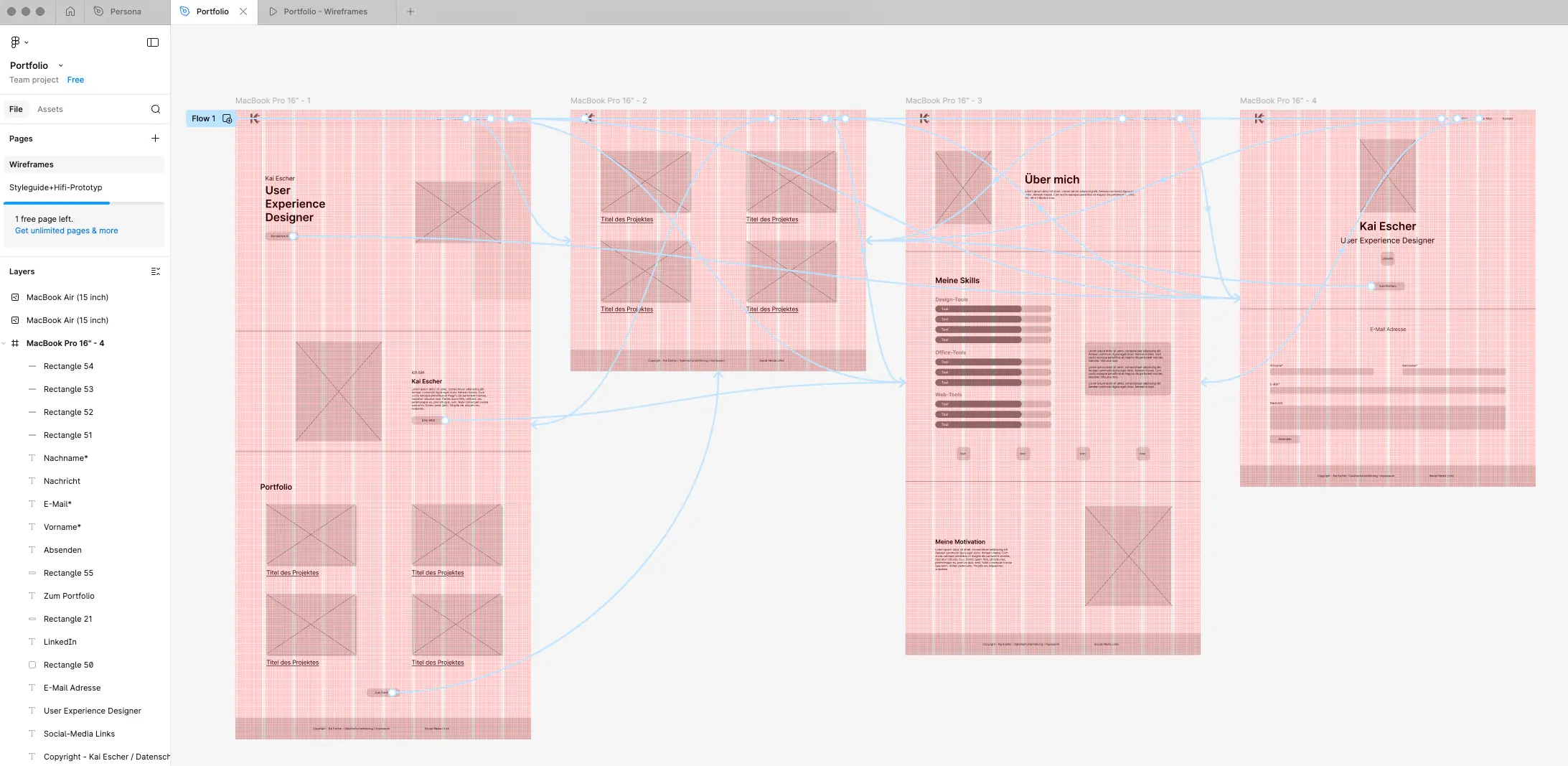The height and width of the screenshot is (766, 1568).
Task: Toggle the sidebar panel visibility icon
Action: 153,42
